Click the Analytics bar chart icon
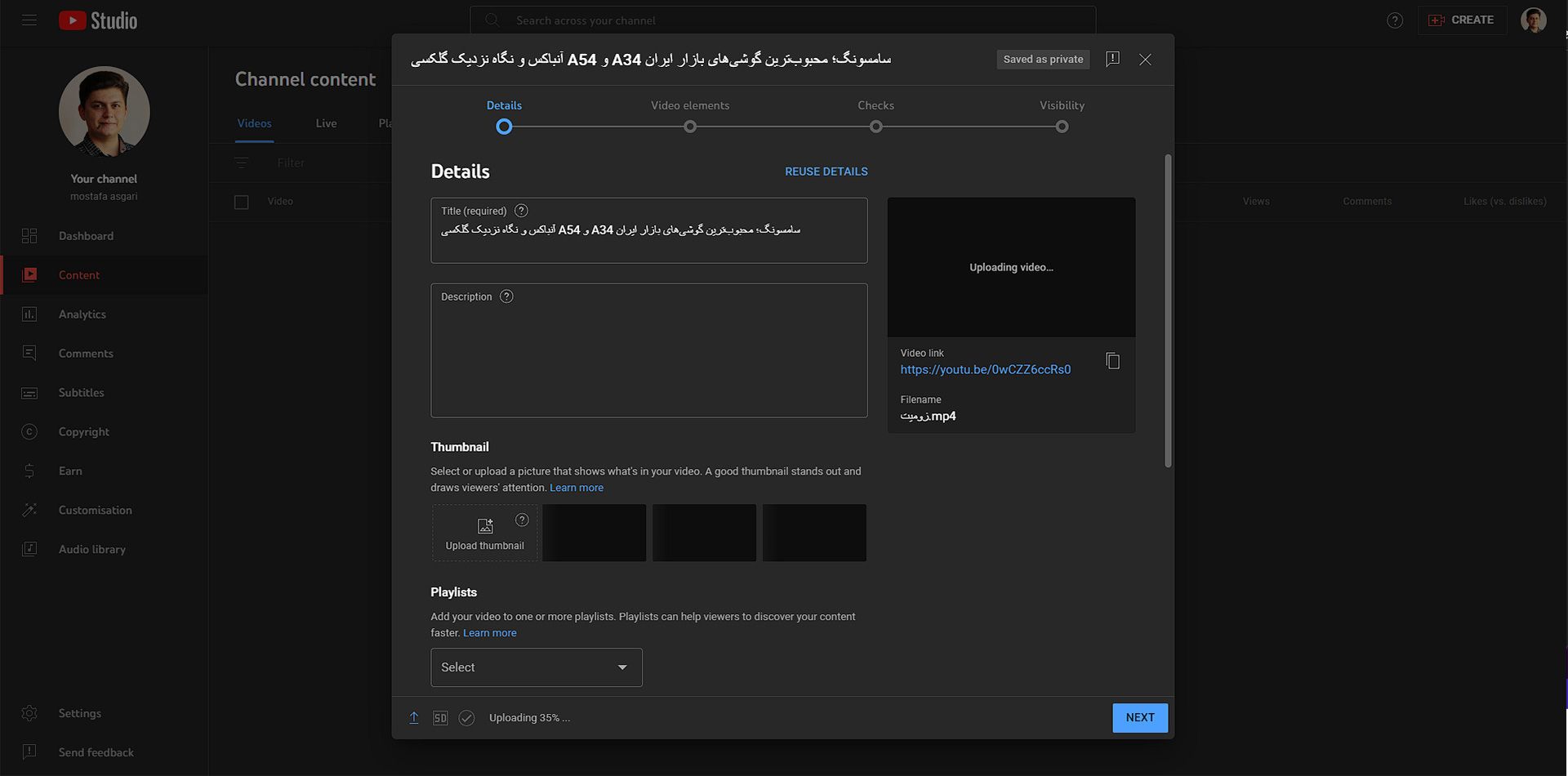This screenshot has height=776, width=1568. tap(29, 314)
